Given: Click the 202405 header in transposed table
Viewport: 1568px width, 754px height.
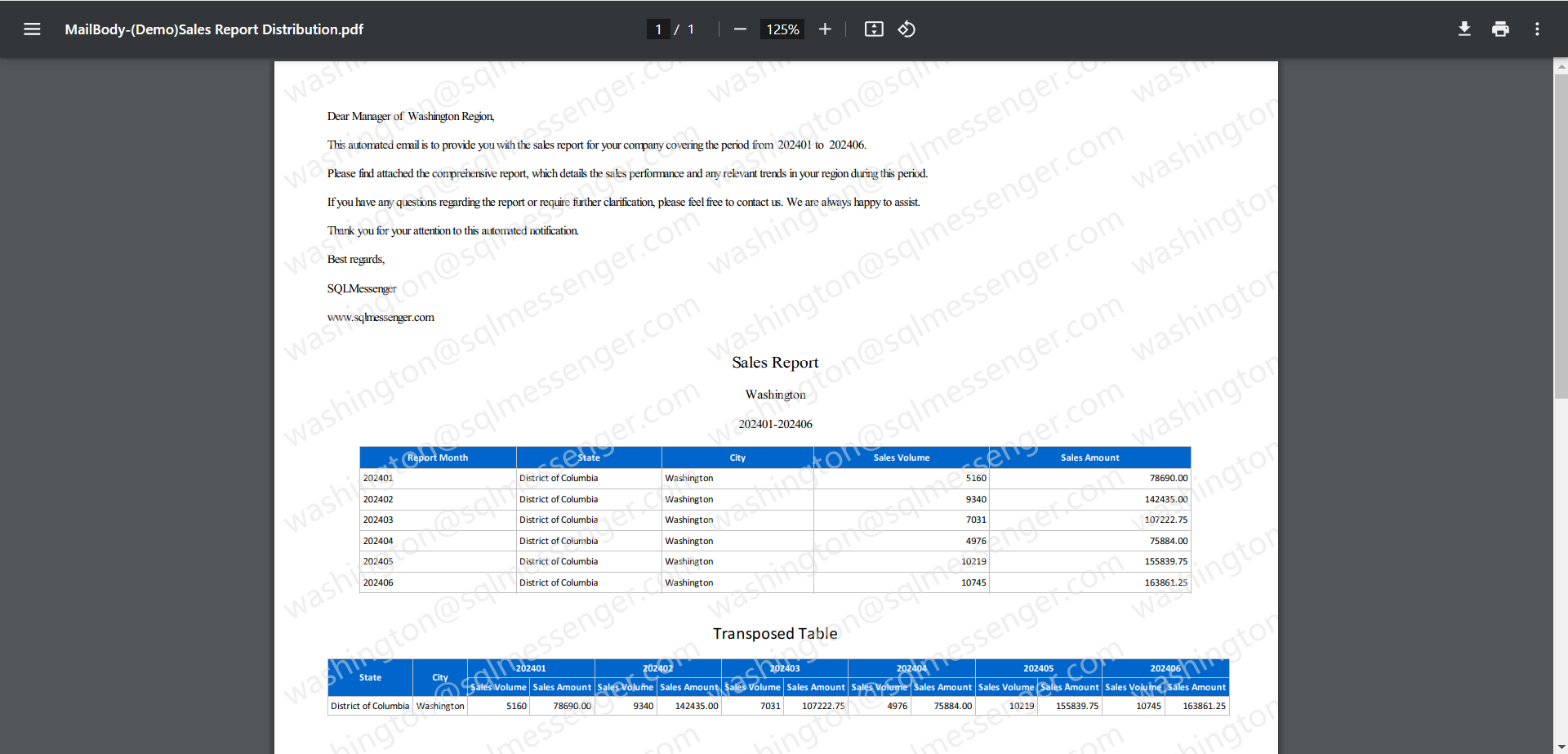Looking at the screenshot, I should [x=1038, y=668].
